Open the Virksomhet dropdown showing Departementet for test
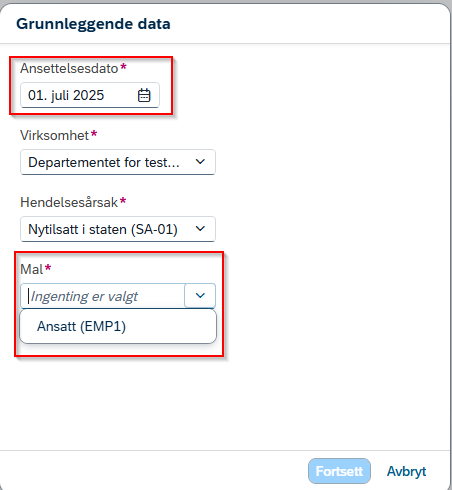 118,162
